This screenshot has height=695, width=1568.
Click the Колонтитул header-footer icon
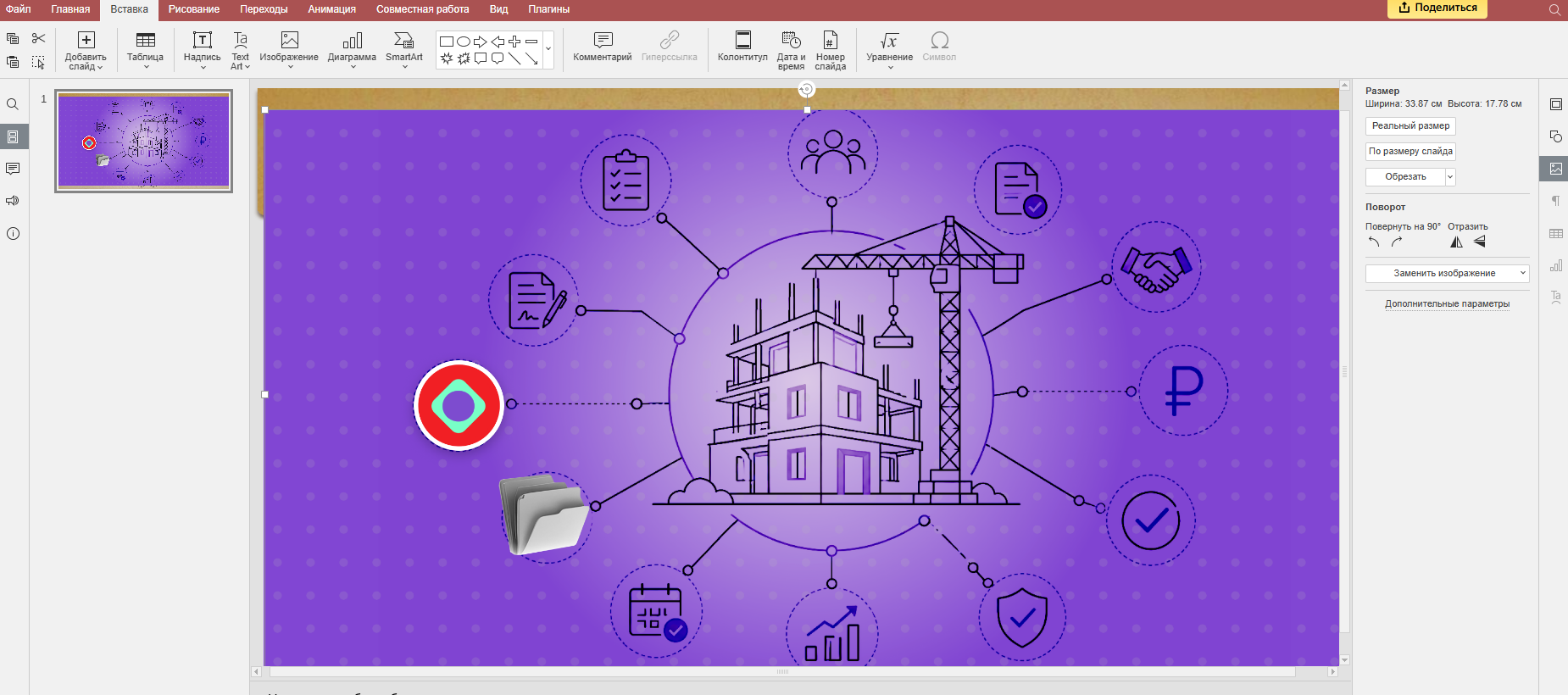coord(742,47)
